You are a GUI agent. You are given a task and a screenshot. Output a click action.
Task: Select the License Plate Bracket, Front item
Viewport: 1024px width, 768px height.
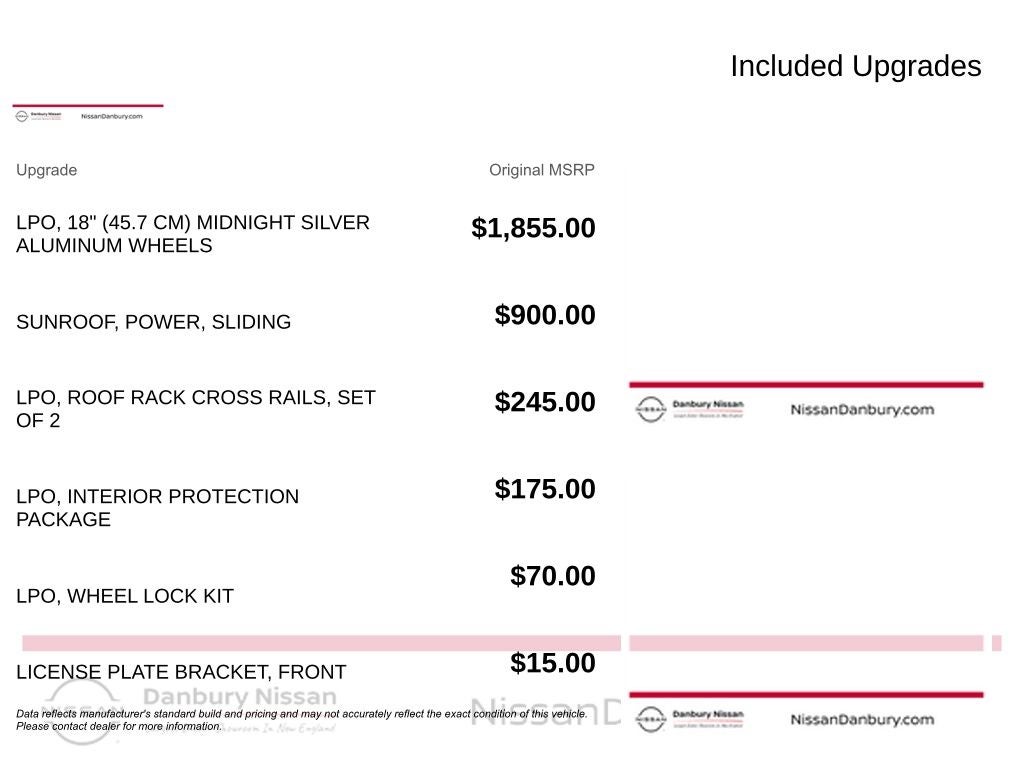[x=181, y=672]
